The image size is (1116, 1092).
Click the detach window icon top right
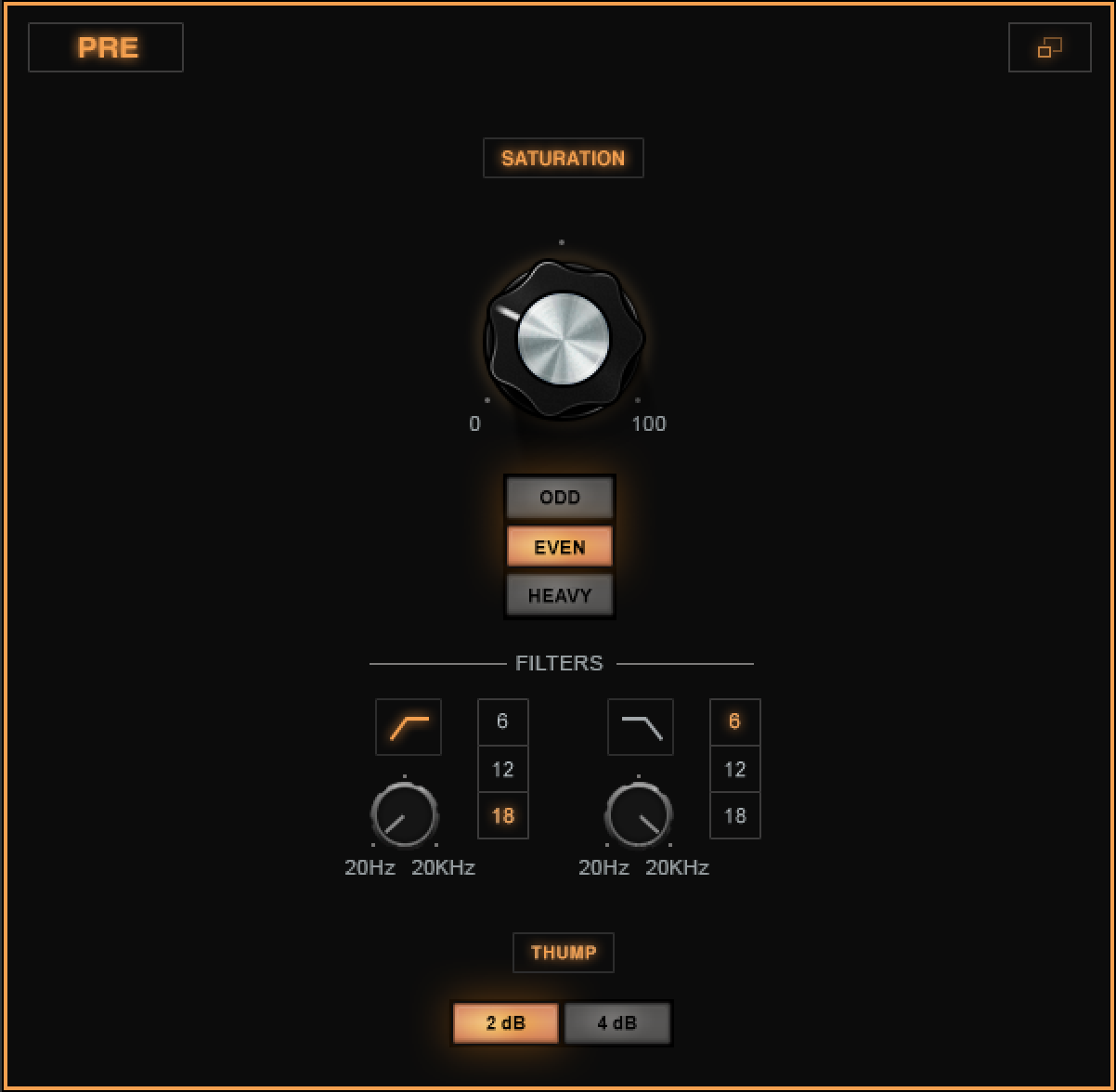(1050, 47)
